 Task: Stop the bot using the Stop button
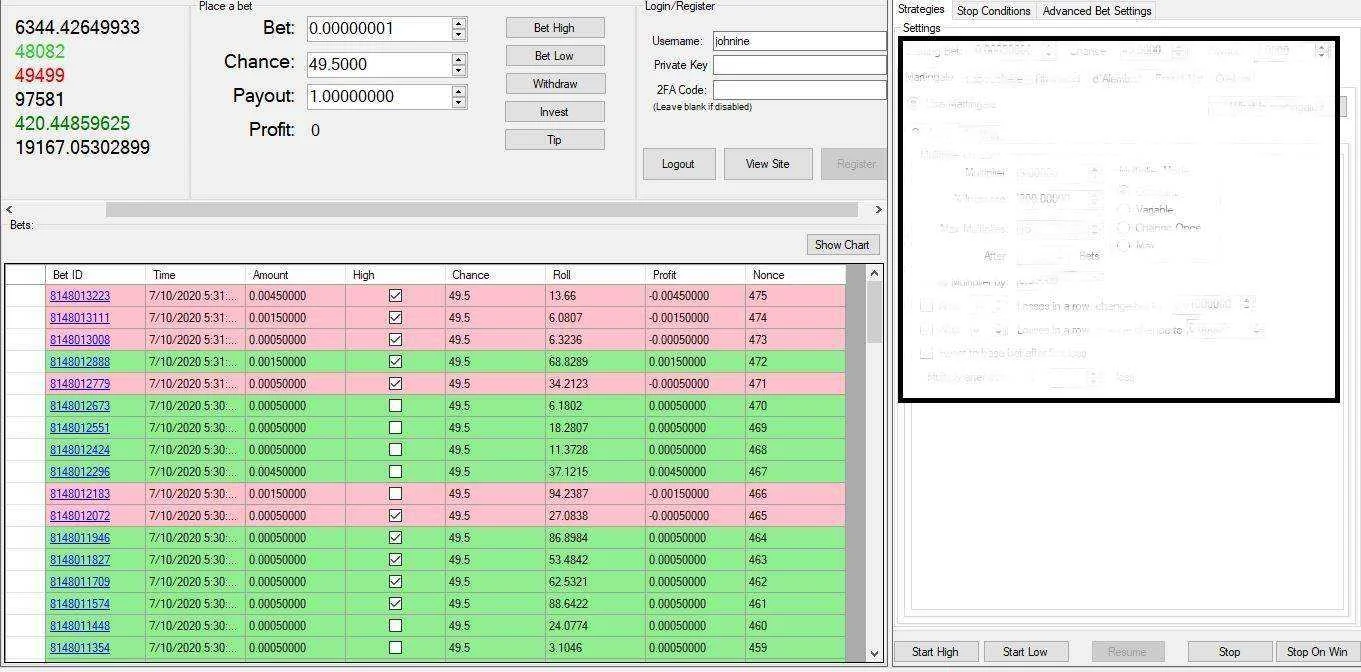(1229, 652)
